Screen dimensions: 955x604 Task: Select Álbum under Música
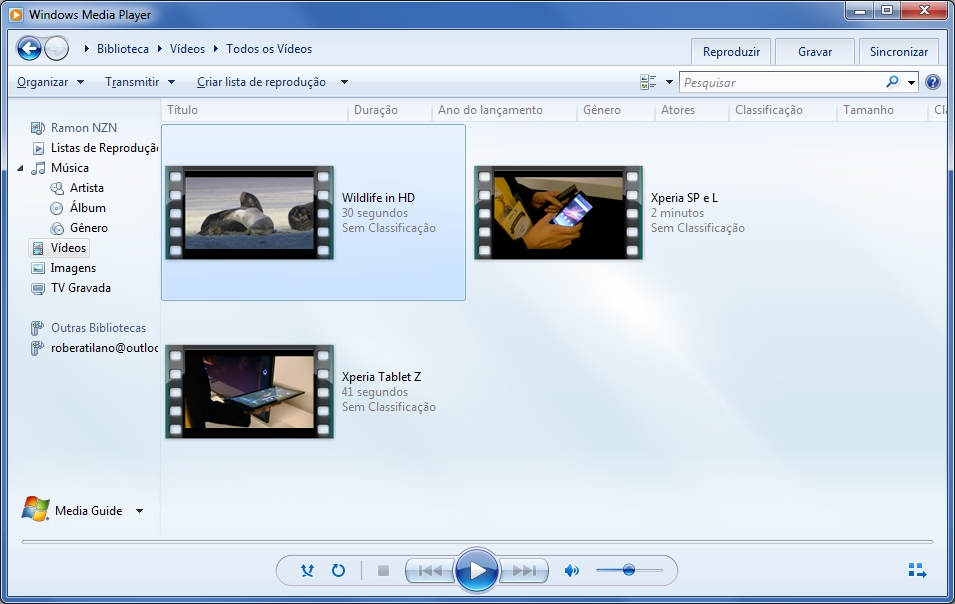coord(88,208)
